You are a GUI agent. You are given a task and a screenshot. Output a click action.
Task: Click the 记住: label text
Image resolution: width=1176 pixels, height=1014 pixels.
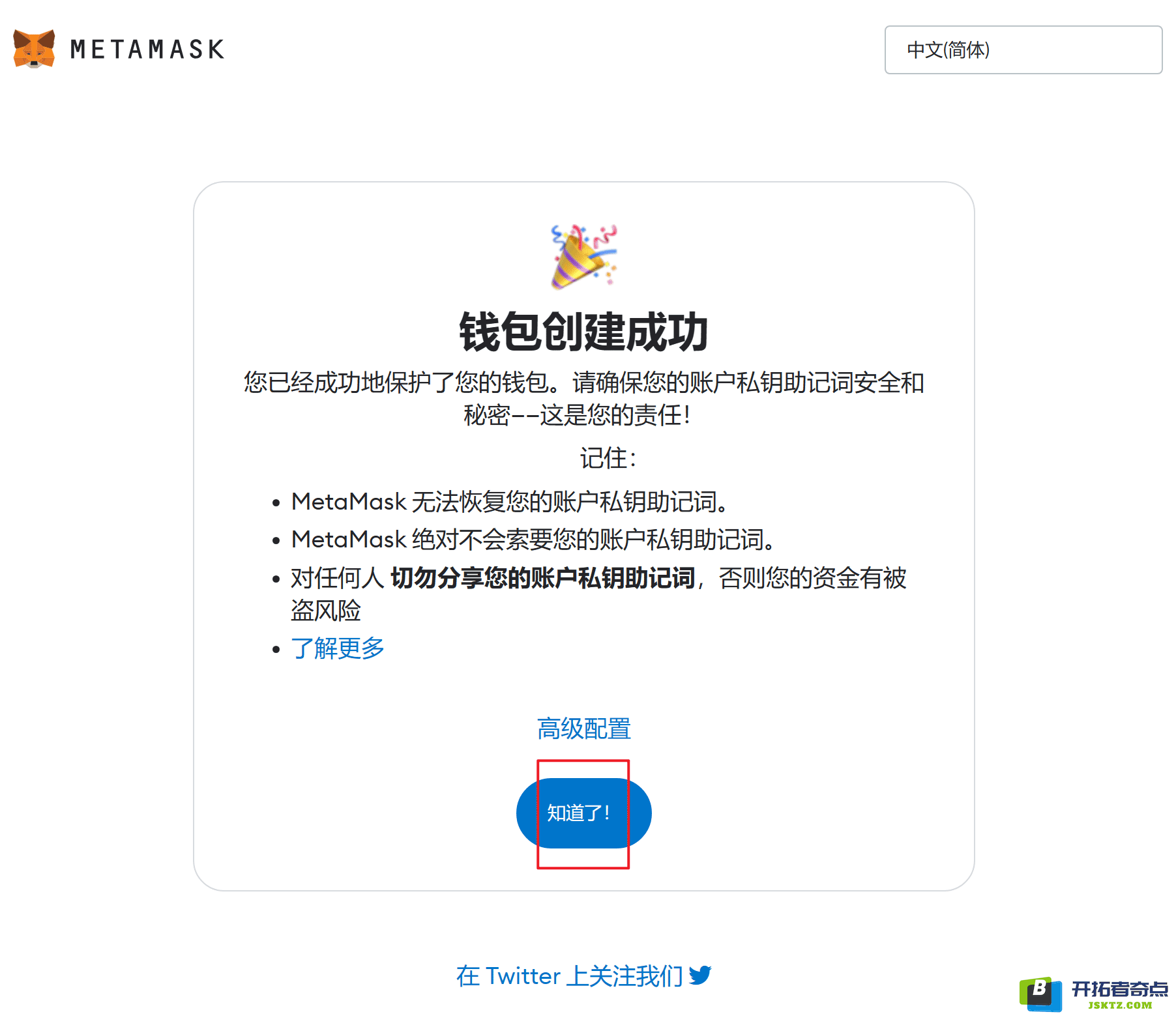coord(608,458)
